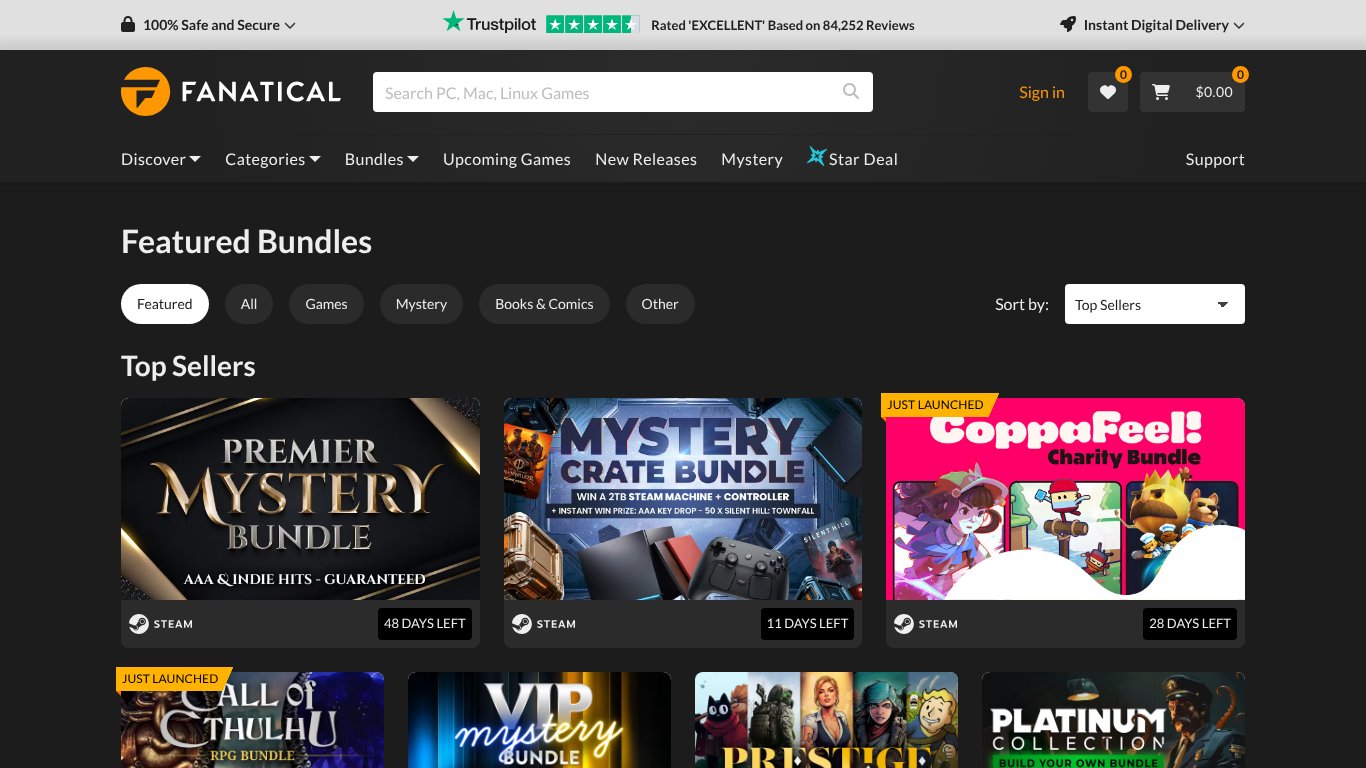Open VIP Mystery Bundle thumbnail
The width and height of the screenshot is (1366, 768).
point(539,720)
